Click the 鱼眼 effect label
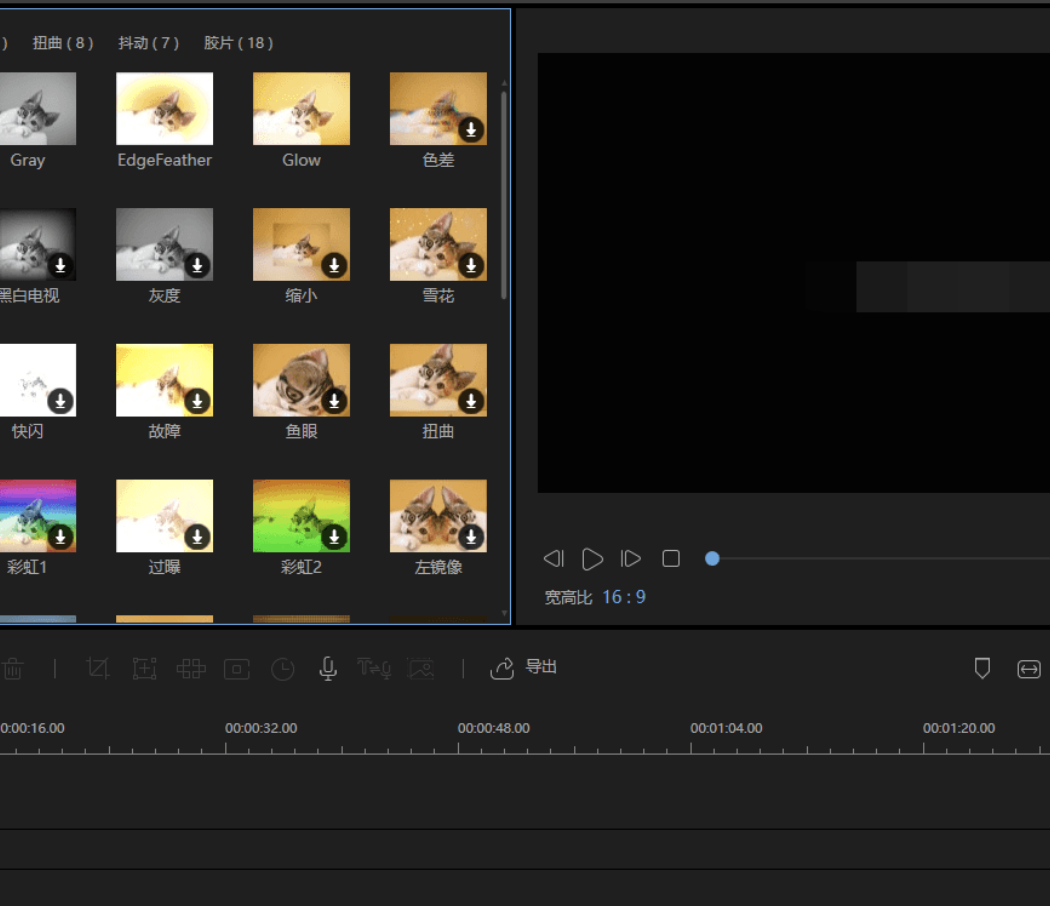1050x906 pixels. point(301,431)
